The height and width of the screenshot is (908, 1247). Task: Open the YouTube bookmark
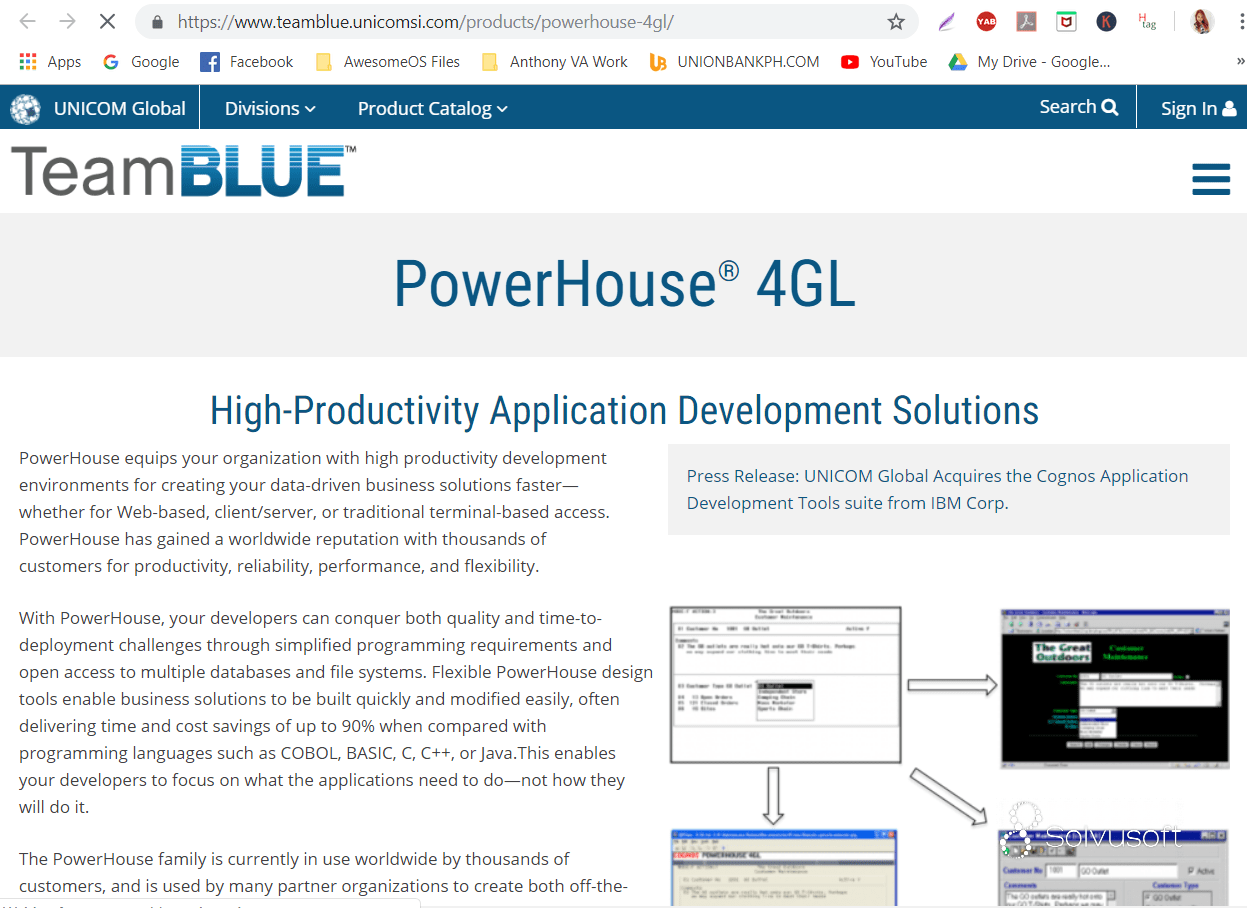tap(884, 62)
